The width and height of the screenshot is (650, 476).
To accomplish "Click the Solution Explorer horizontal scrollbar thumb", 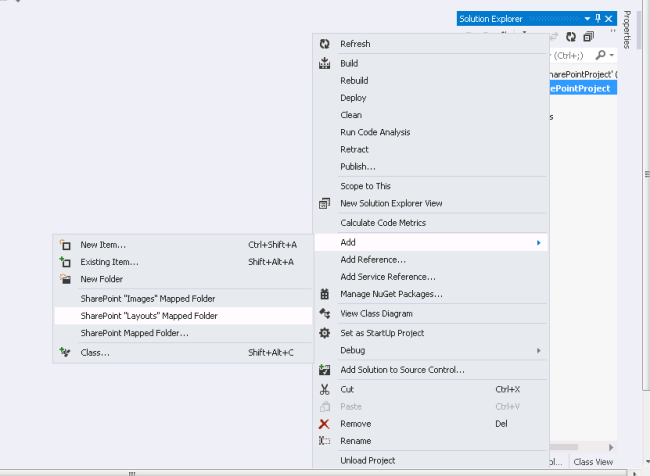I will (x=564, y=447).
